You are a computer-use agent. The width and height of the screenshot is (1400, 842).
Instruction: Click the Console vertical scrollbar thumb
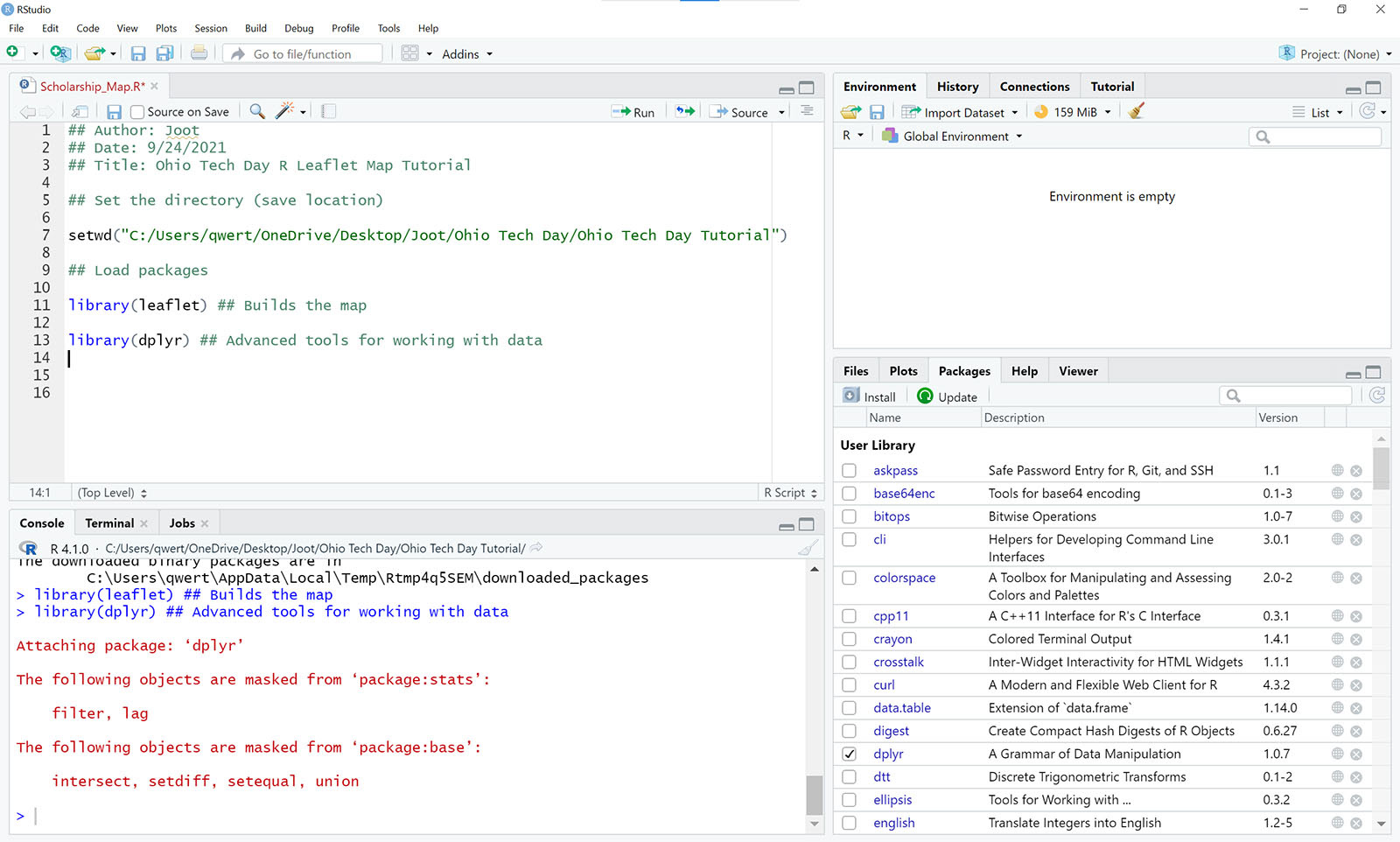[814, 796]
